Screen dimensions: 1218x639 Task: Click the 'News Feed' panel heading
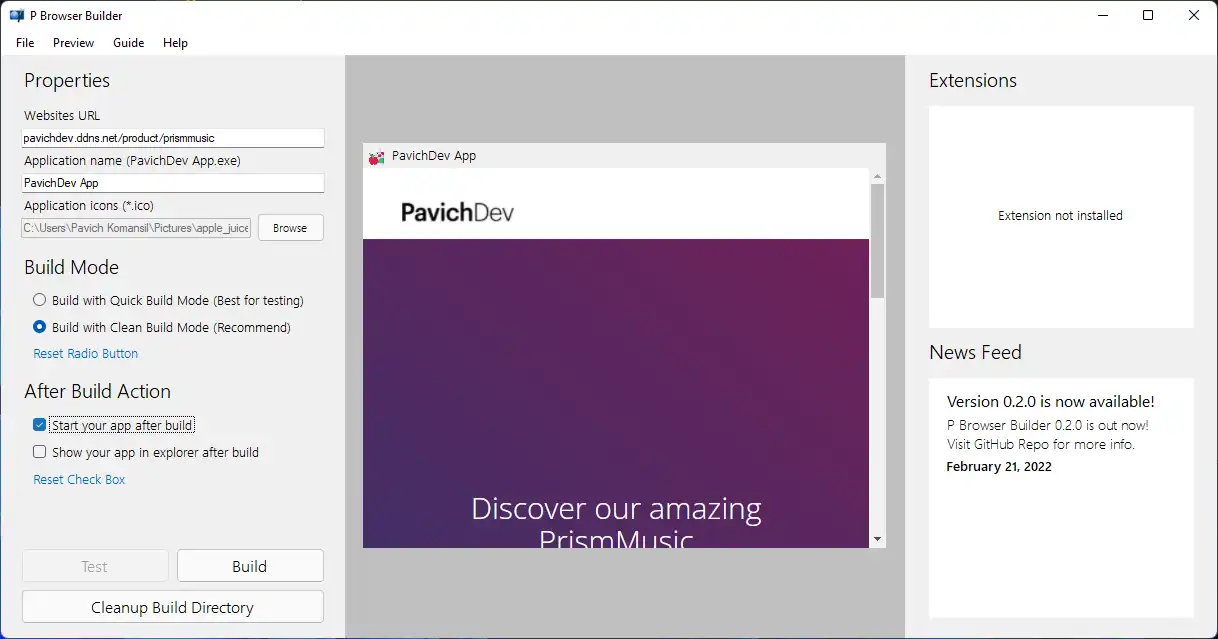pyautogui.click(x=976, y=352)
